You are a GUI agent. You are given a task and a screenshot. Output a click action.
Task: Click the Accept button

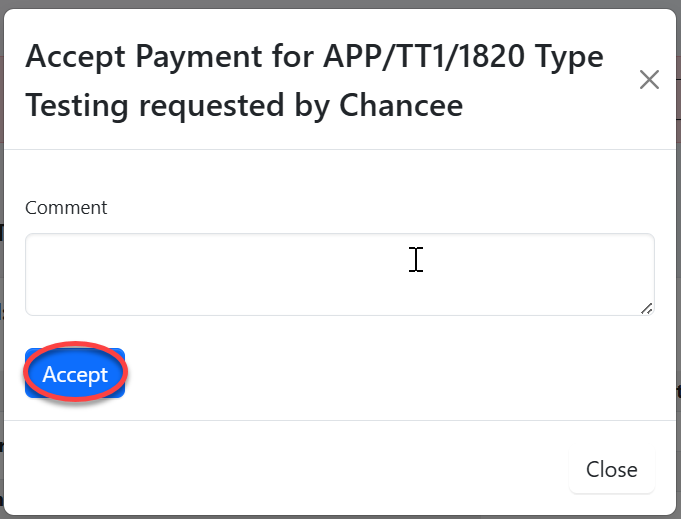(x=75, y=375)
